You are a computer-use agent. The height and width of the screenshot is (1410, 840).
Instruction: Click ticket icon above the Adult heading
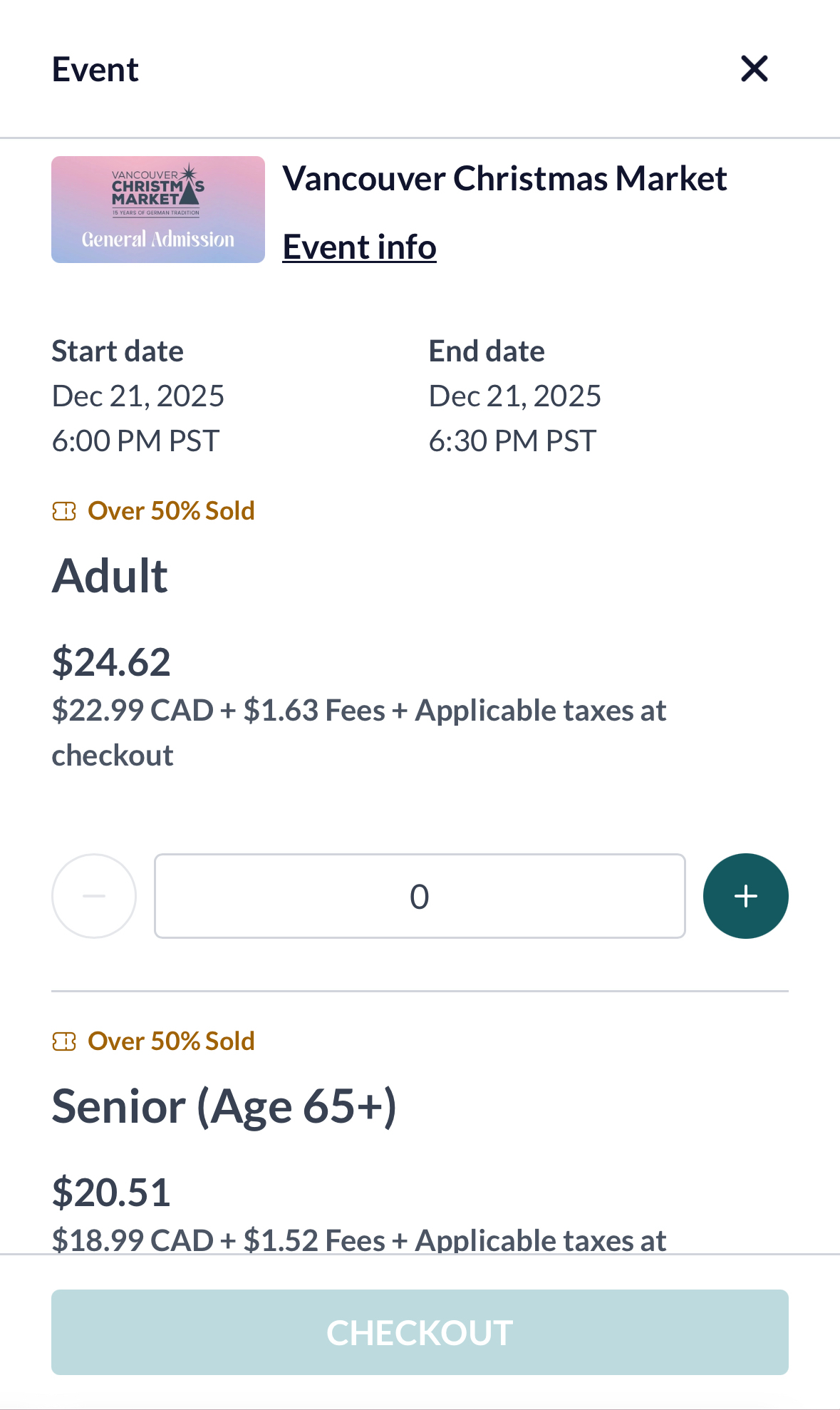64,511
